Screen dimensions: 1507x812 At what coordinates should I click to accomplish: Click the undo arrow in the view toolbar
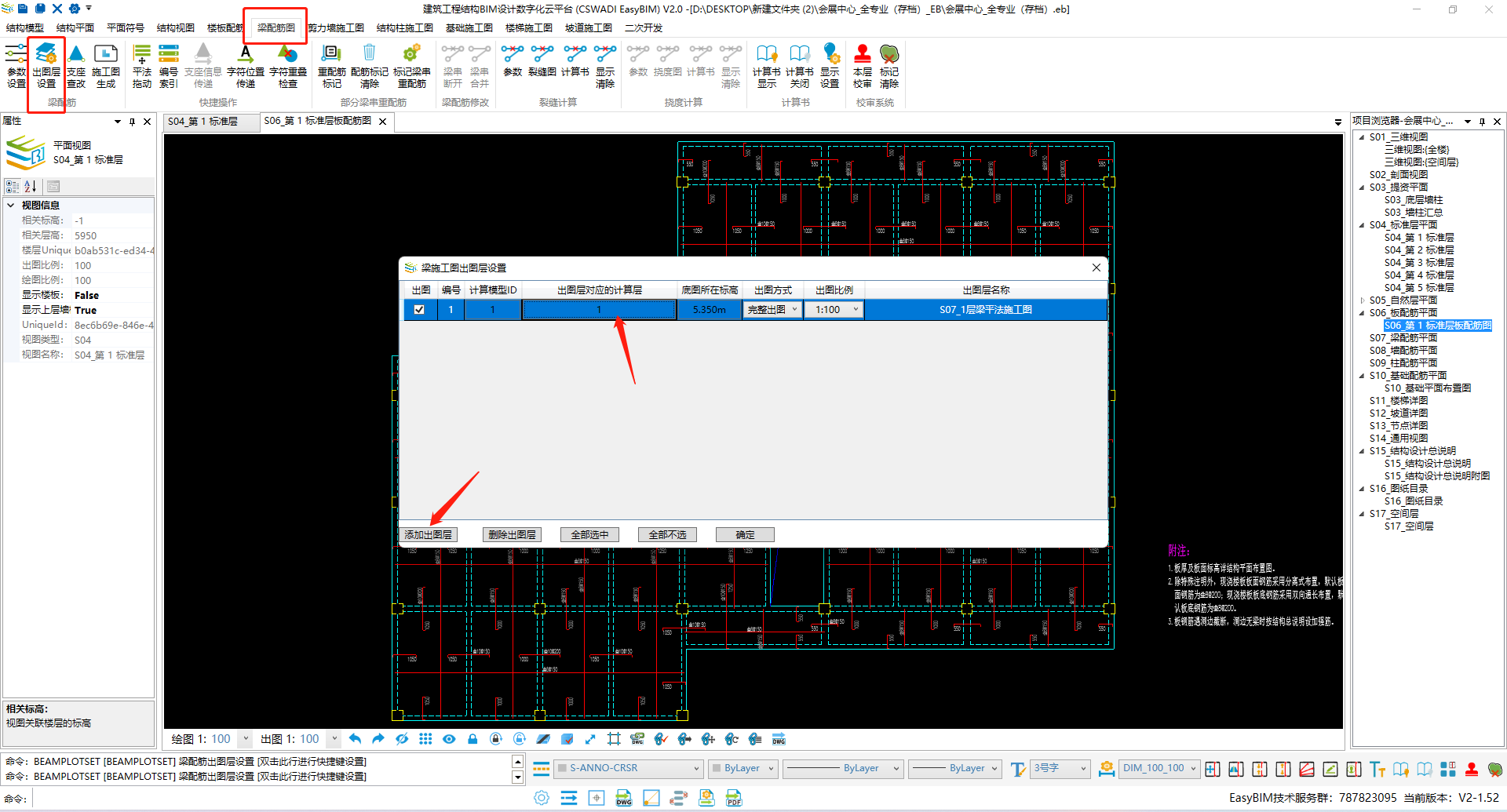(x=355, y=739)
